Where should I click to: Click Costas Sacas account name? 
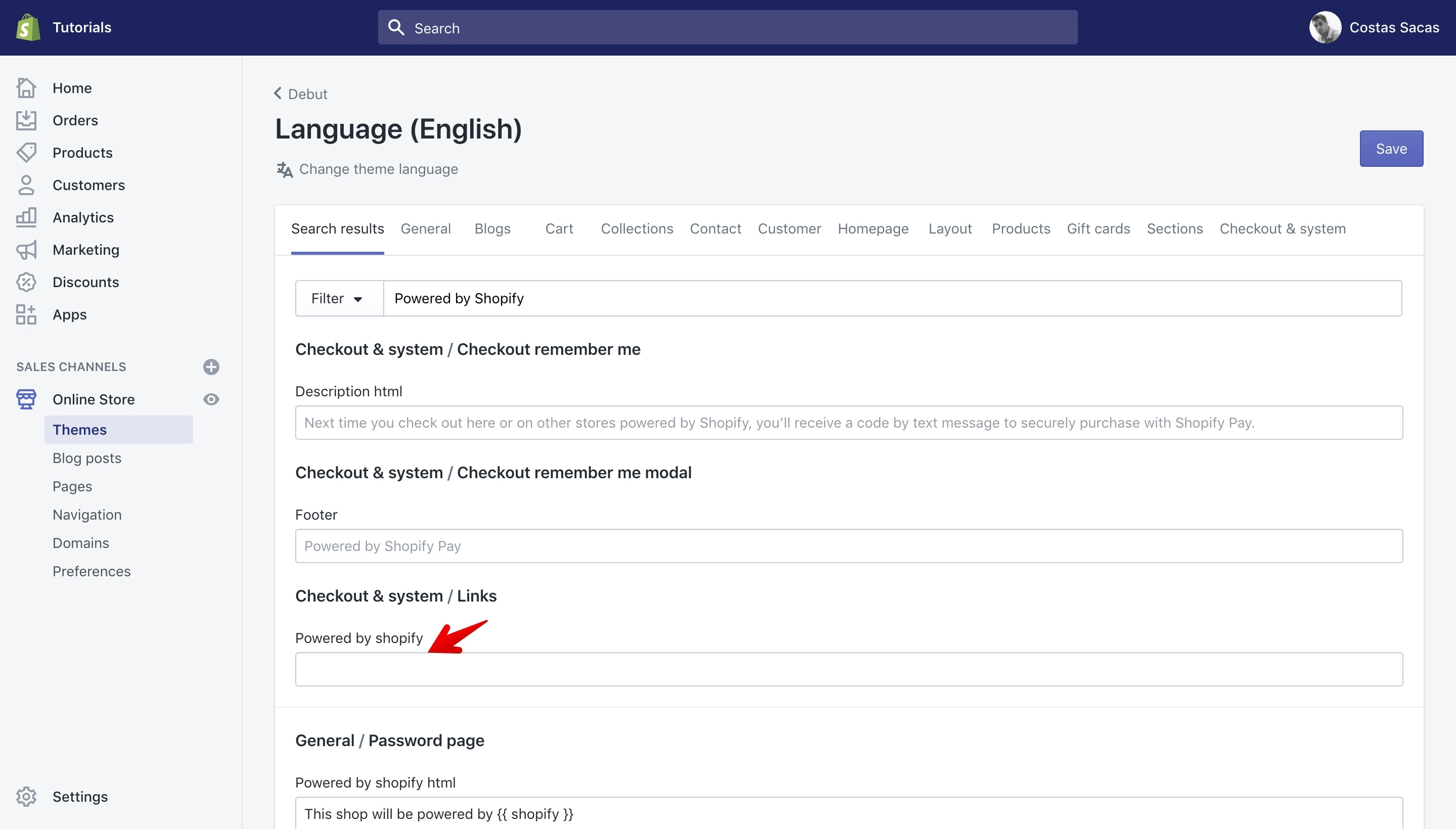(1394, 27)
